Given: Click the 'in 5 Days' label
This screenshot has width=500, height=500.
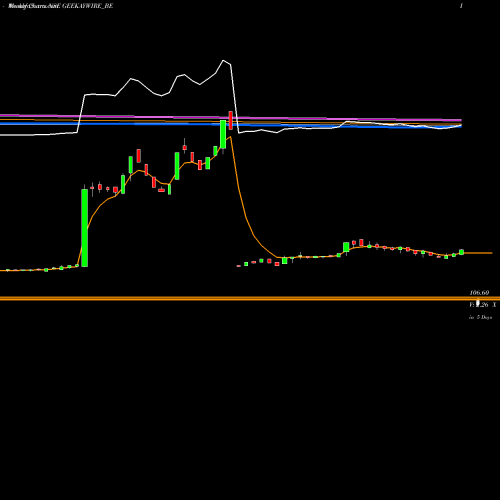Looking at the screenshot, I should point(480,317).
